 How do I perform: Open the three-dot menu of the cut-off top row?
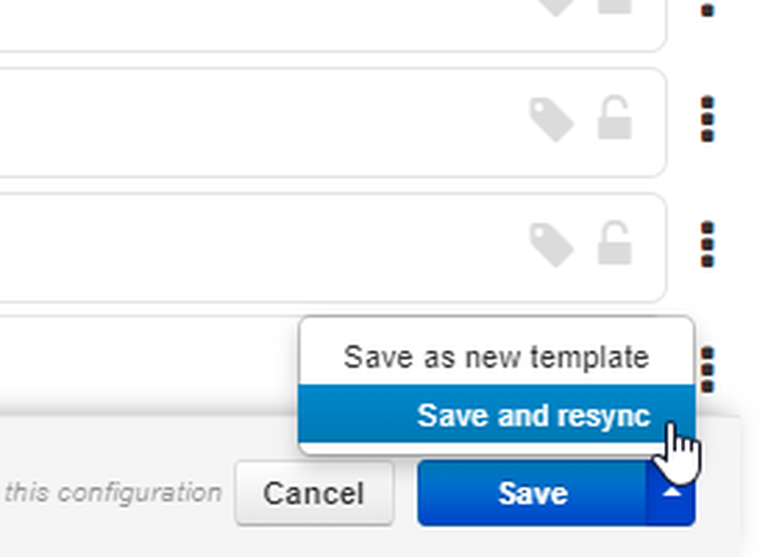pyautogui.click(x=707, y=9)
